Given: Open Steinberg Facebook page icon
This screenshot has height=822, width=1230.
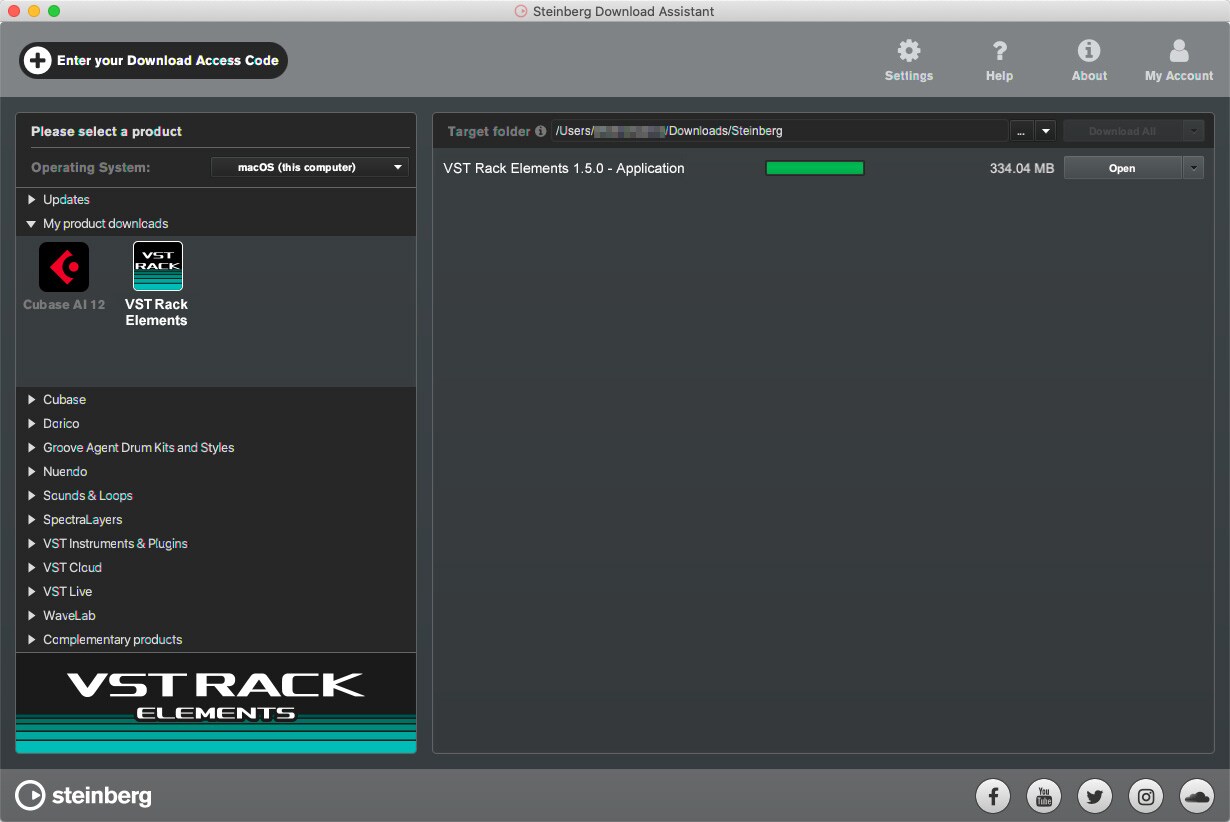Looking at the screenshot, I should 993,796.
